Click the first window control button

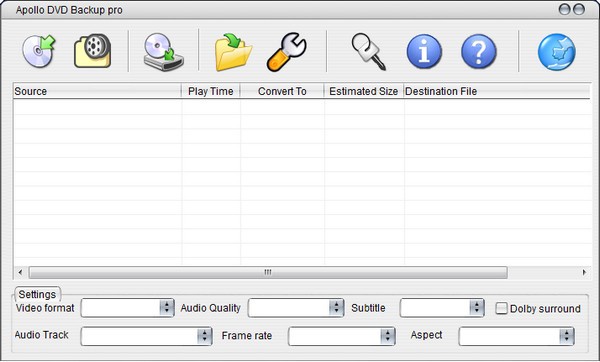(x=564, y=9)
